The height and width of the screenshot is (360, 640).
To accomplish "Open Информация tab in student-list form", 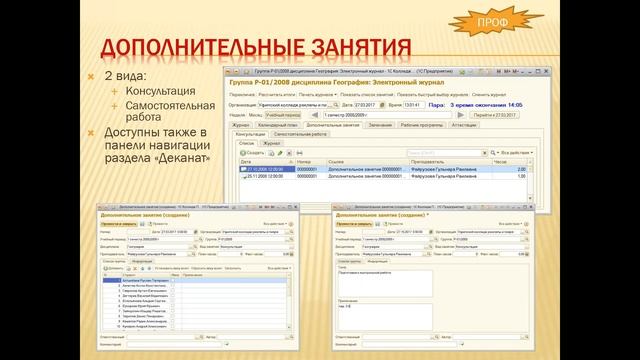I will tap(142, 261).
